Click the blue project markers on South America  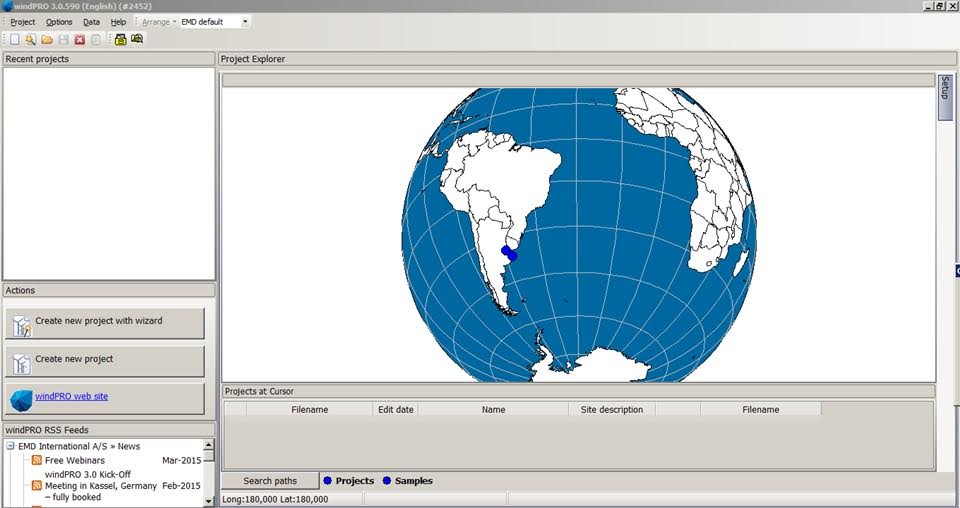tap(509, 253)
